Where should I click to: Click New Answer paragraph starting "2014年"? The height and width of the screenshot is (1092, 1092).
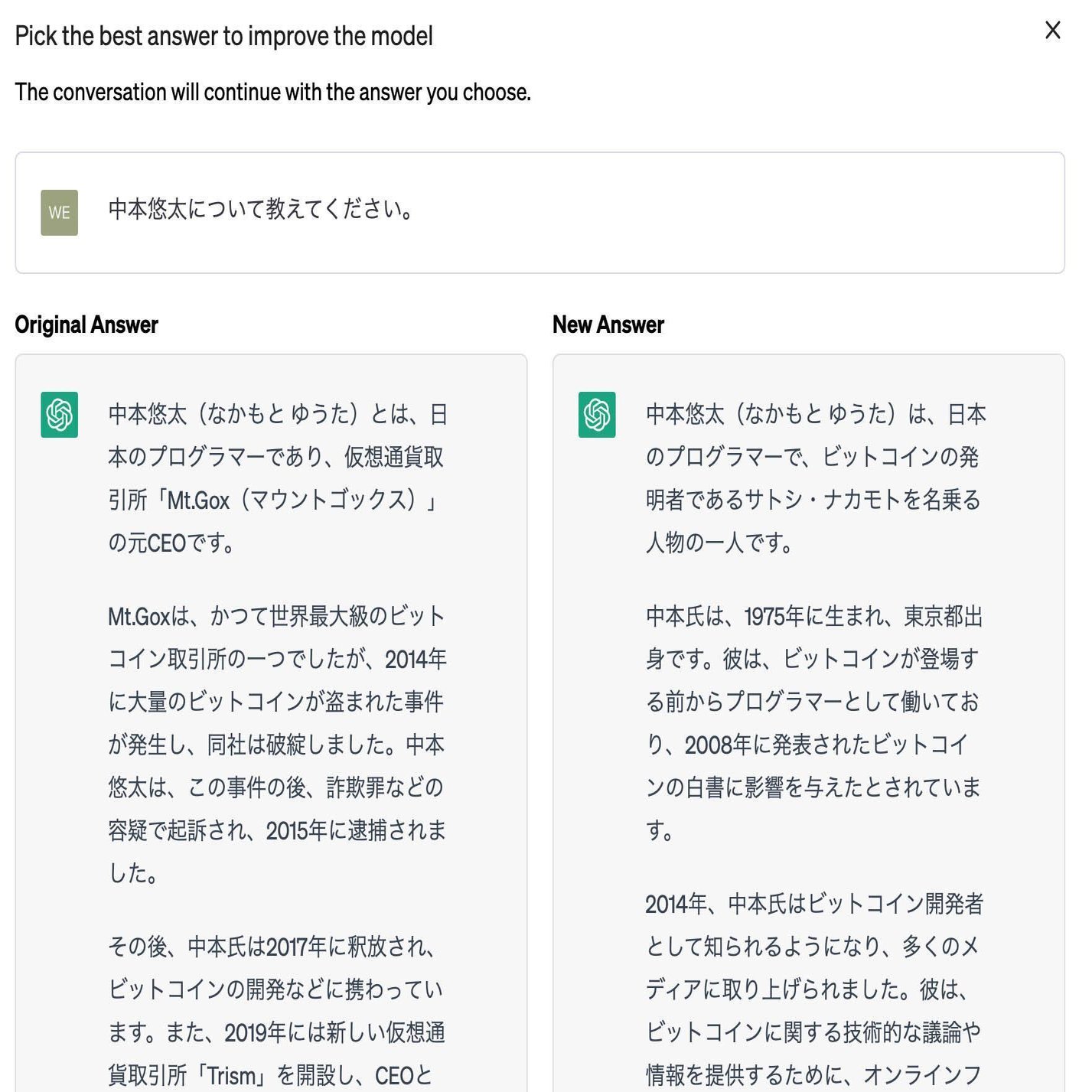[x=814, y=989]
